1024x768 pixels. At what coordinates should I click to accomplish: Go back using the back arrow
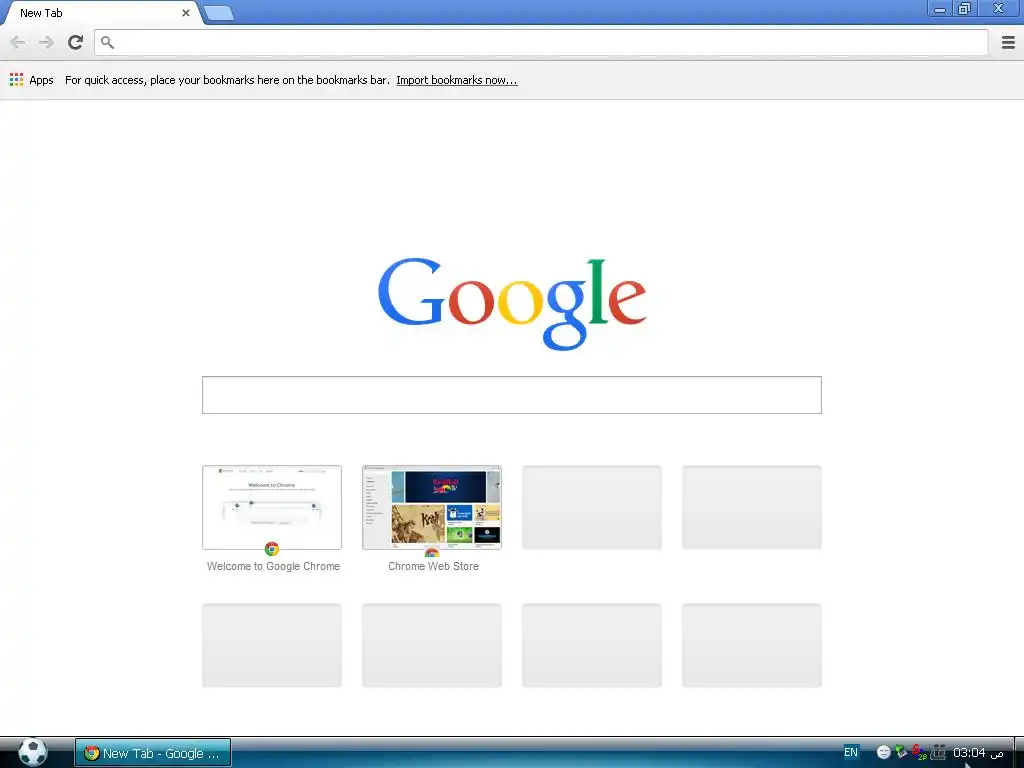18,42
